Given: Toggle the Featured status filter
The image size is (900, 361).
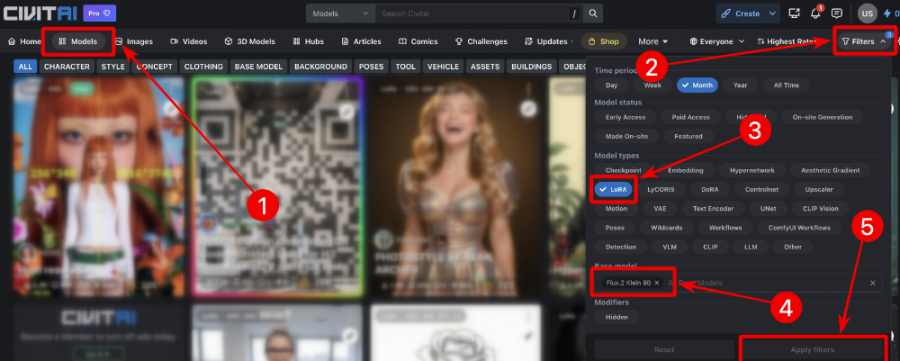Looking at the screenshot, I should click(x=688, y=136).
